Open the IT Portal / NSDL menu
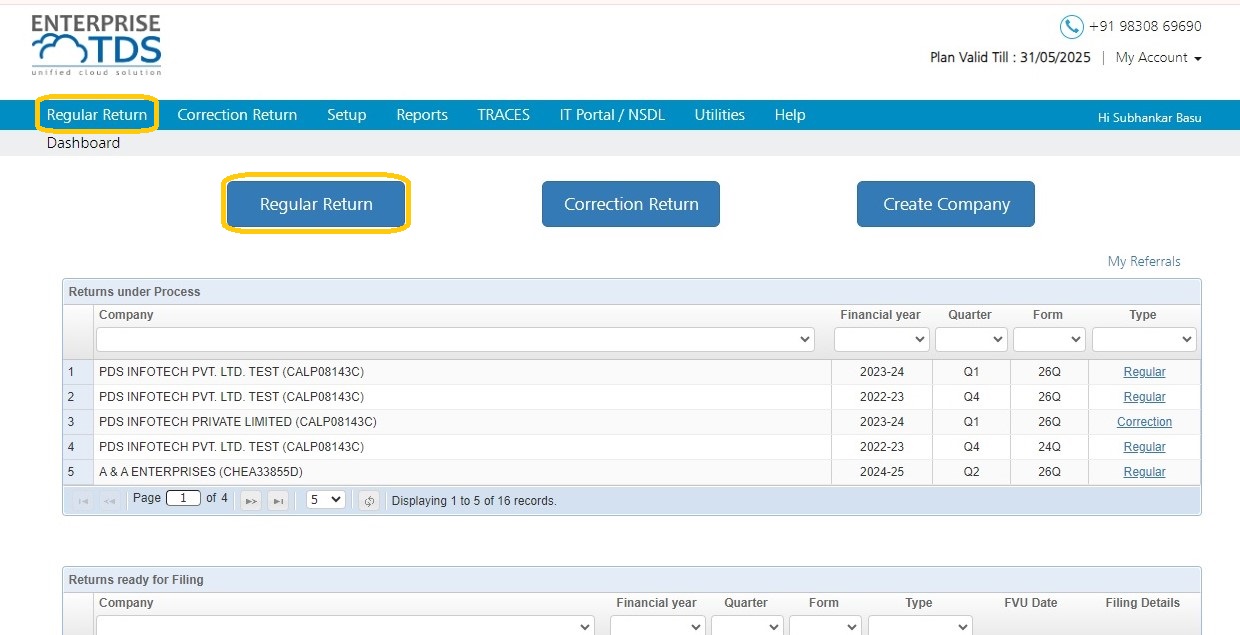Image resolution: width=1240 pixels, height=635 pixels. pyautogui.click(x=612, y=115)
